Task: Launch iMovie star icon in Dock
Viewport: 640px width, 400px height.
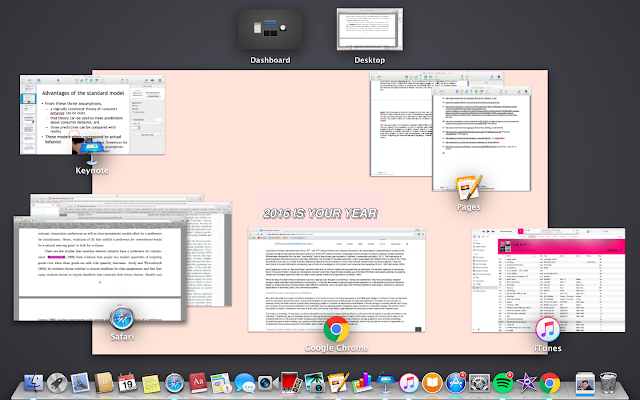Action: click(x=526, y=383)
